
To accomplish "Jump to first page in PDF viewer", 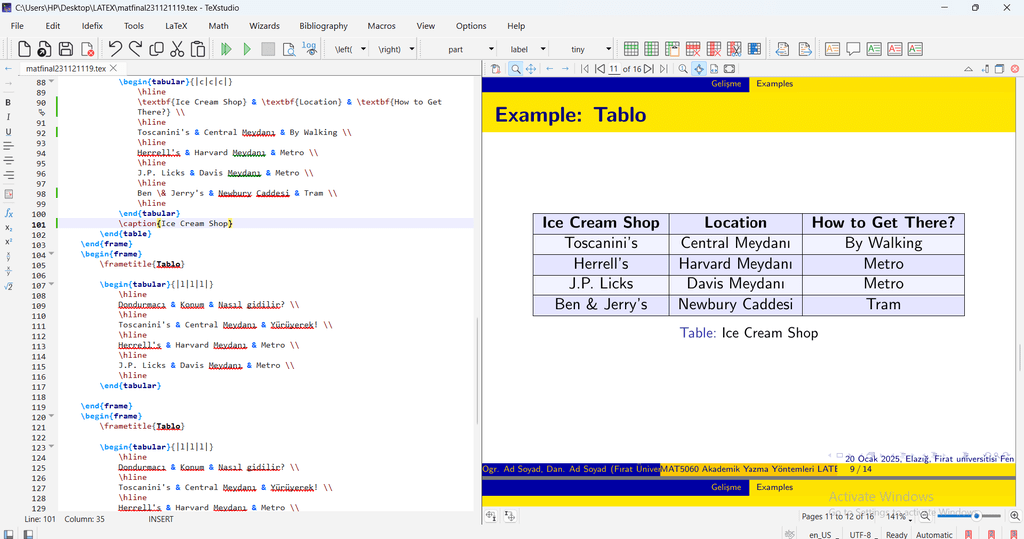I will [584, 69].
